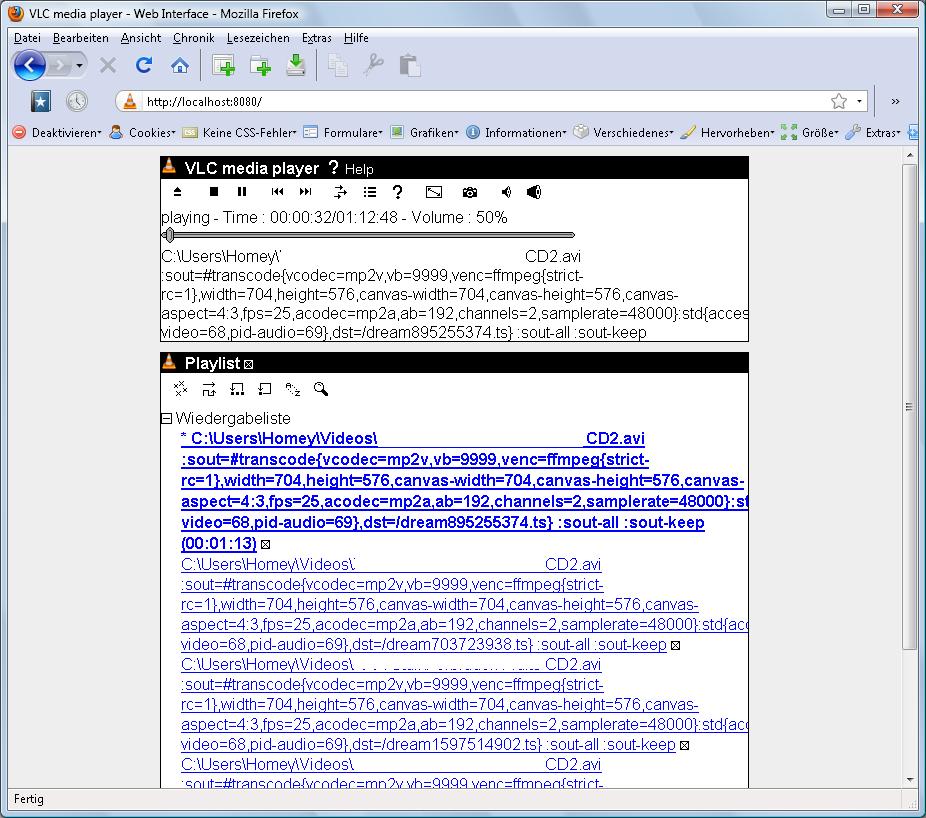This screenshot has width=926, height=818.
Task: Open the Hilfe menu
Action: tap(356, 38)
